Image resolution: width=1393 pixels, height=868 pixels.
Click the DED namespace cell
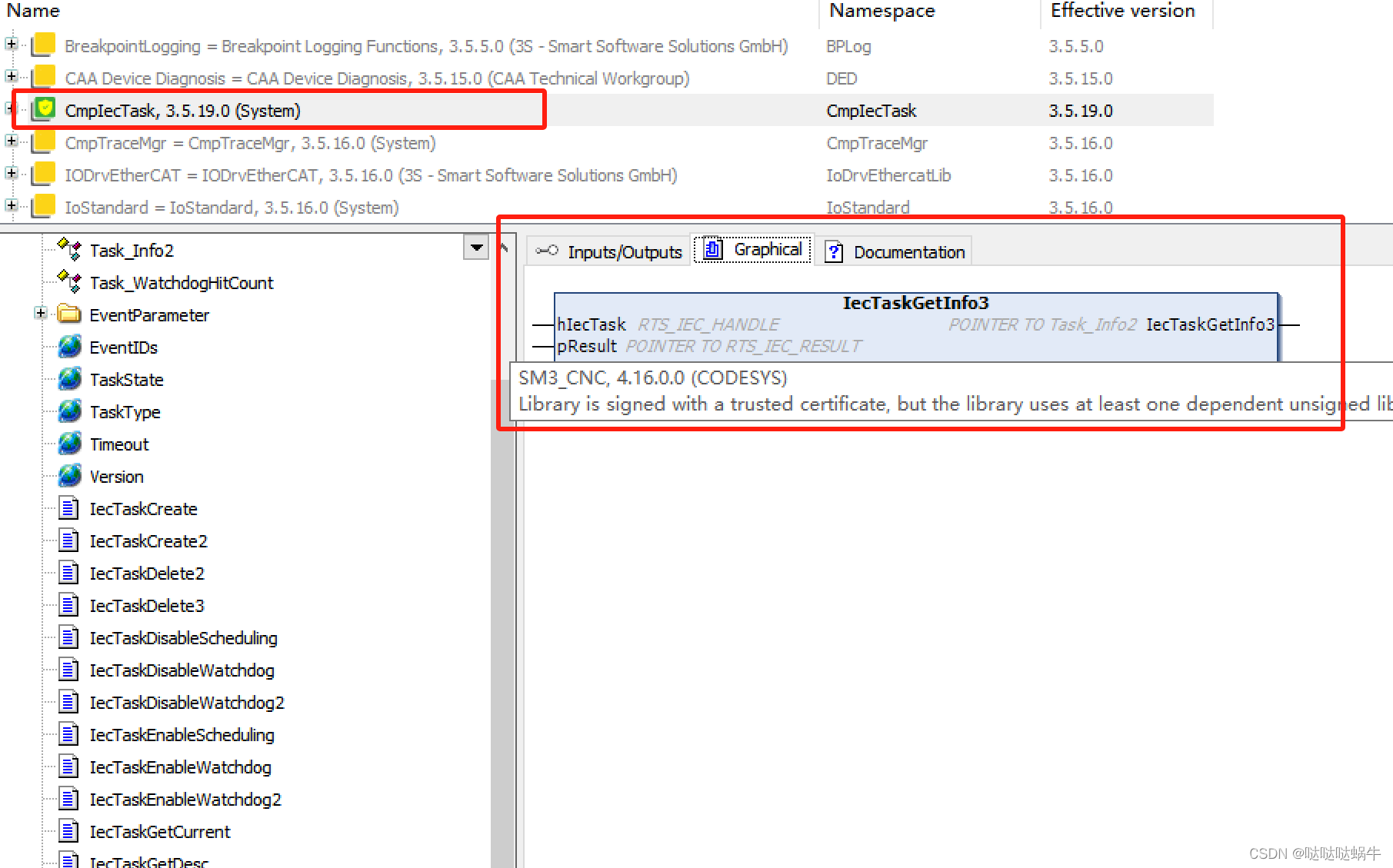coord(841,78)
